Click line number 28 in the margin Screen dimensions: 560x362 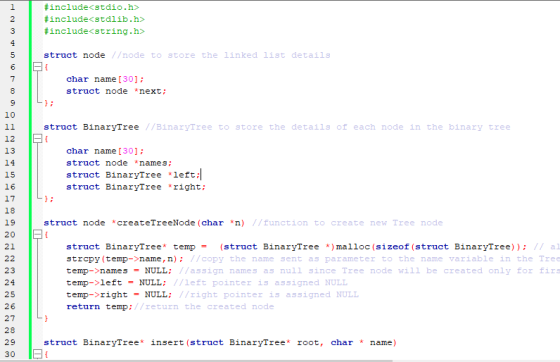coord(10,330)
